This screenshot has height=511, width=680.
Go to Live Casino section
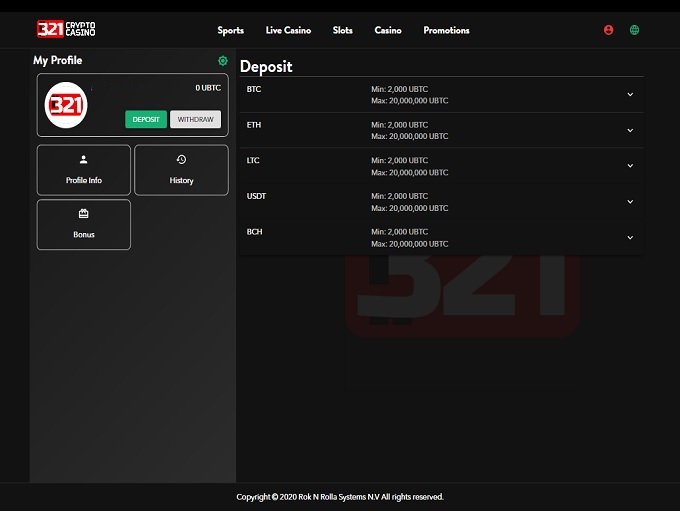pyautogui.click(x=288, y=30)
